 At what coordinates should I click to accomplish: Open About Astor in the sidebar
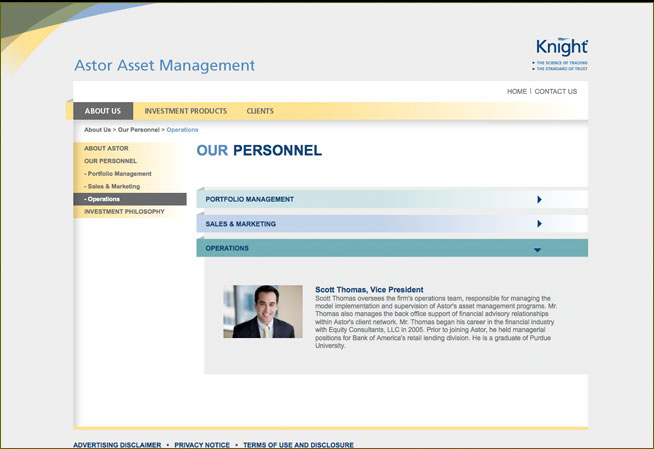coord(106,148)
